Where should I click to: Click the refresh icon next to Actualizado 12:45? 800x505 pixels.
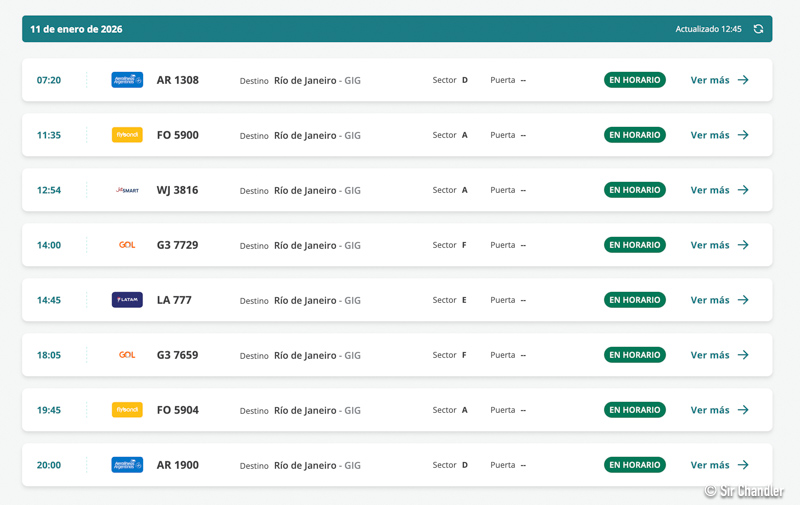[x=758, y=29]
